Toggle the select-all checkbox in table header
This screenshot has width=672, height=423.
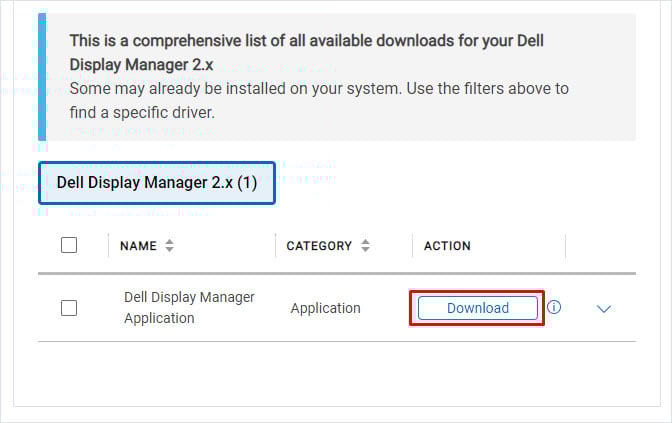point(69,245)
